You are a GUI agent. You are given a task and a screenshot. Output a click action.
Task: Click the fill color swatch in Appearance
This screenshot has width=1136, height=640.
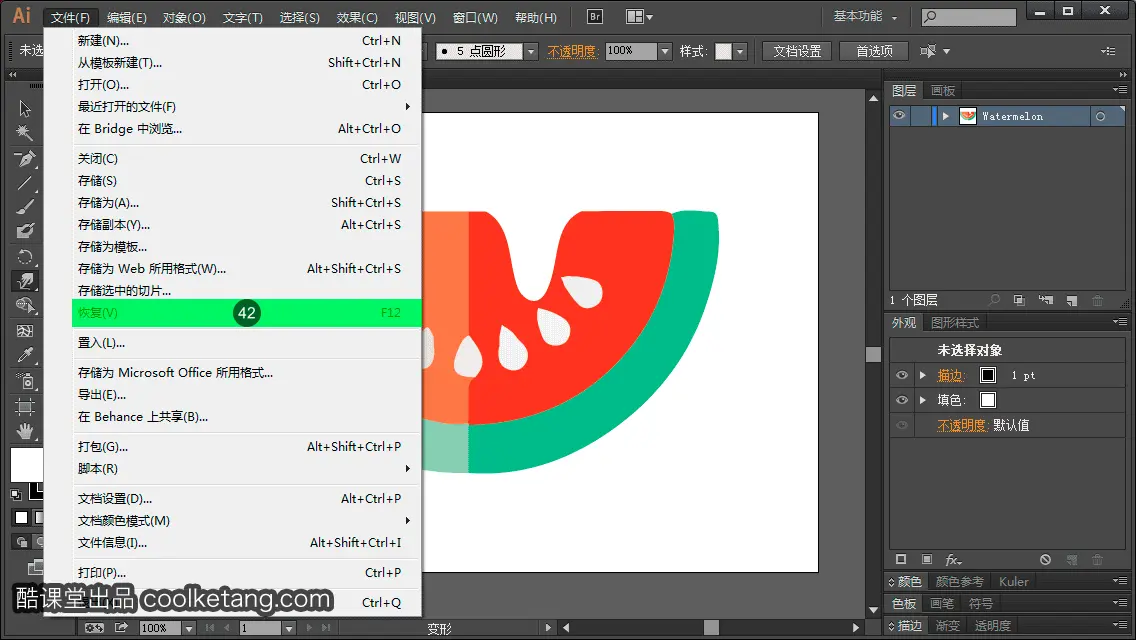[987, 400]
